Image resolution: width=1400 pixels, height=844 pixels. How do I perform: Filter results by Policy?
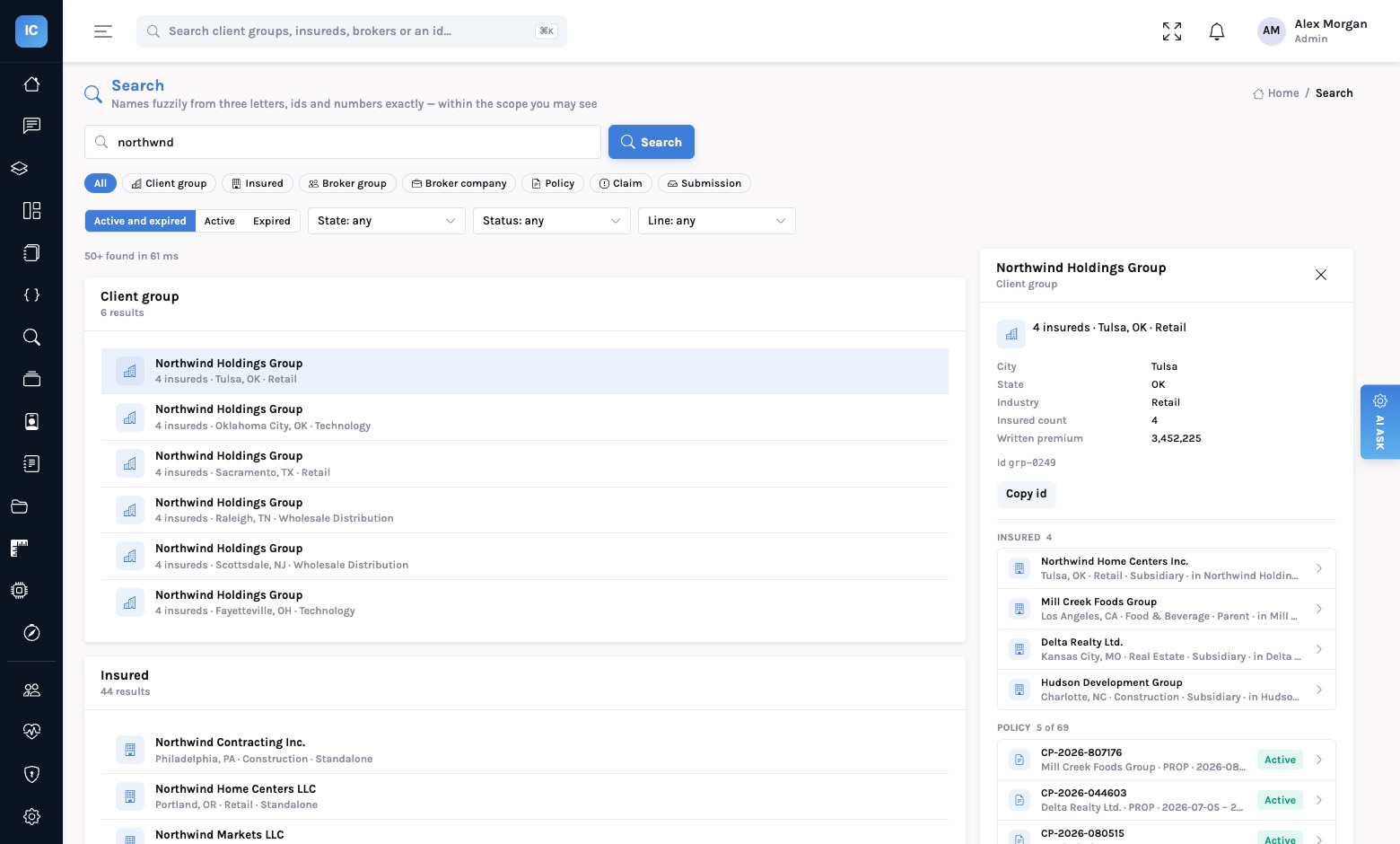tap(553, 183)
